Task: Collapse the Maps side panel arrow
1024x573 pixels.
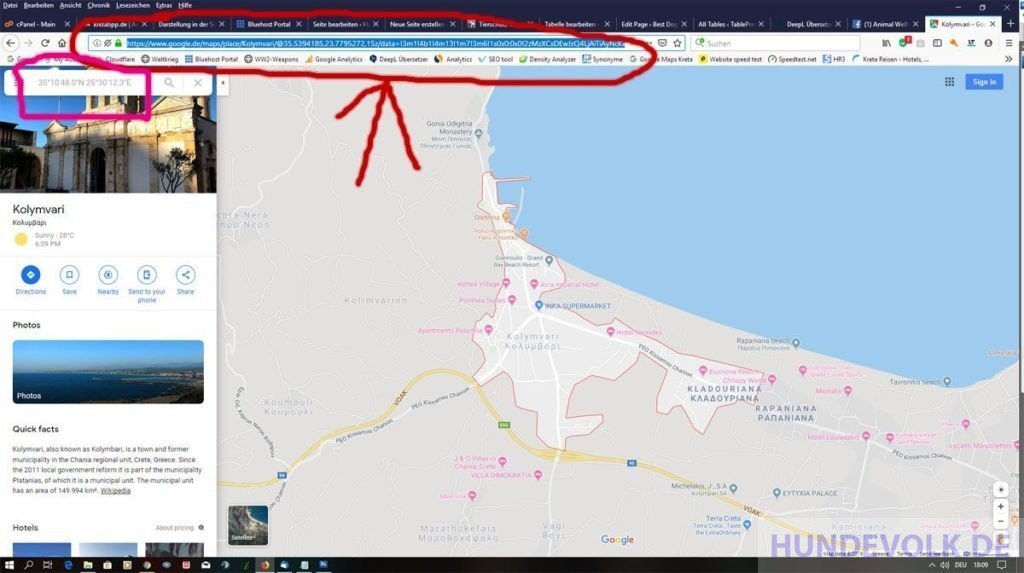Action: coord(222,84)
